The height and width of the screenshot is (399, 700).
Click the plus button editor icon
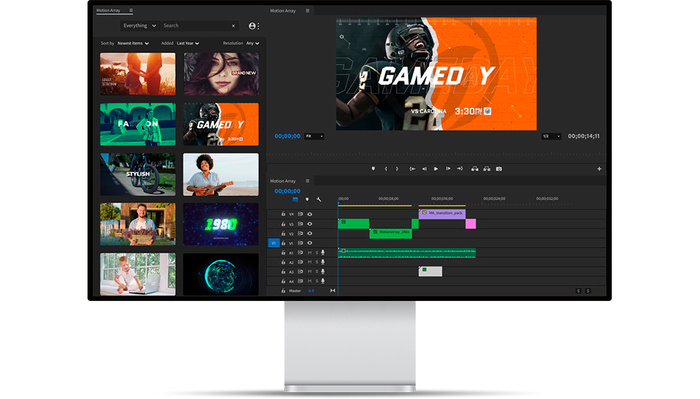click(x=599, y=169)
